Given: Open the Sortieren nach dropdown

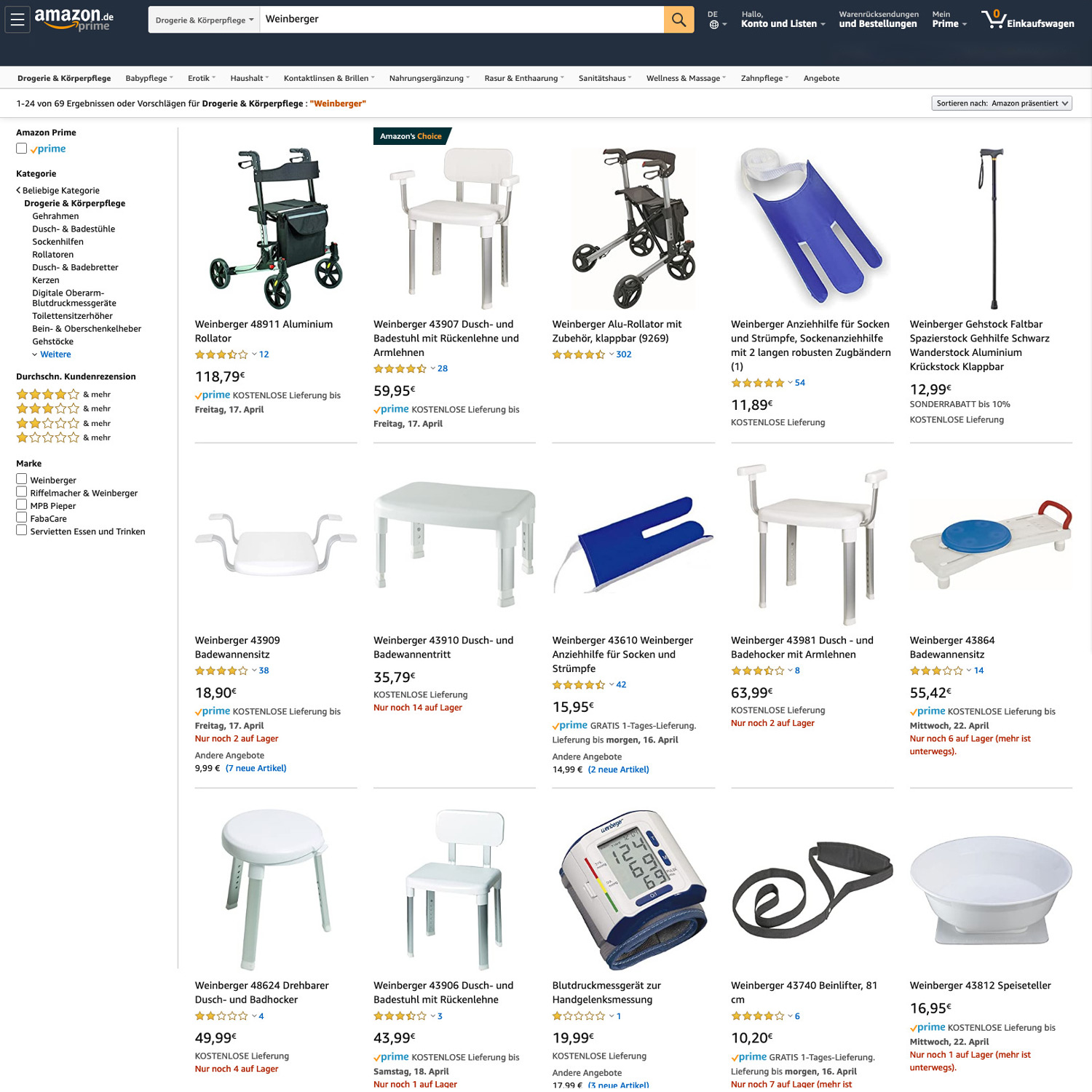Looking at the screenshot, I should (x=1002, y=103).
